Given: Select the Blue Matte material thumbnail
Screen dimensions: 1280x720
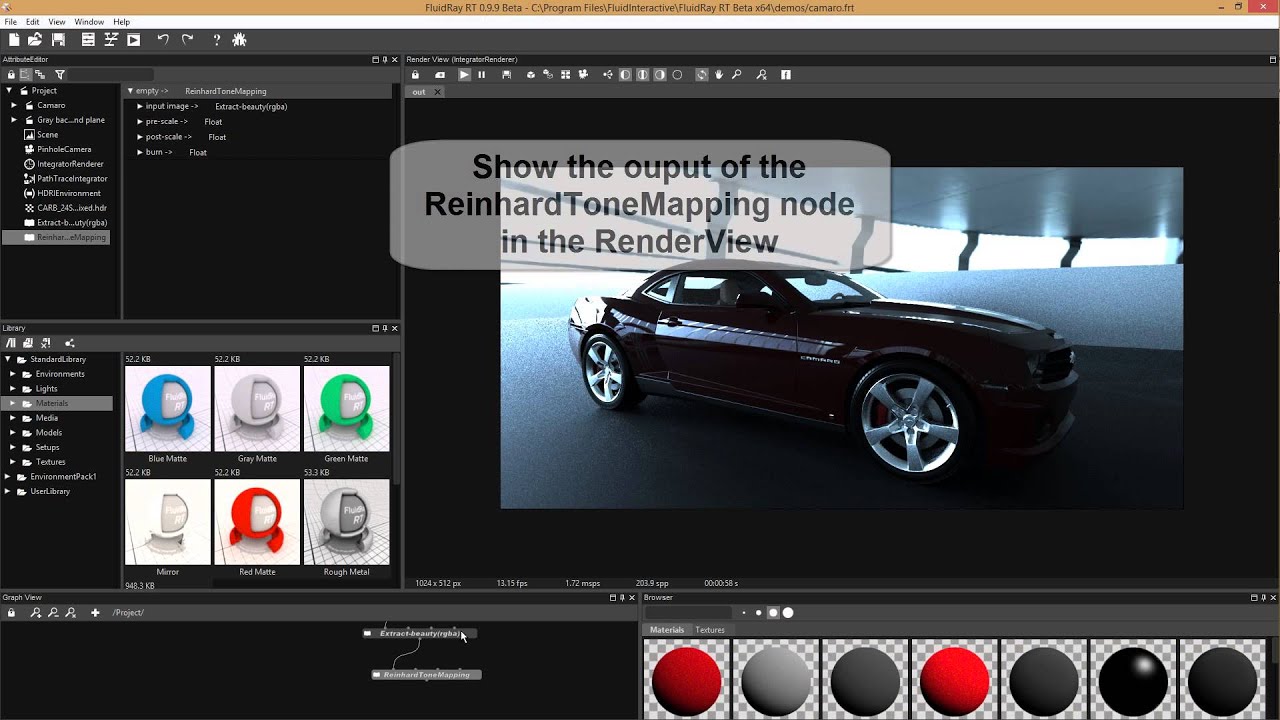Looking at the screenshot, I should tap(168, 408).
